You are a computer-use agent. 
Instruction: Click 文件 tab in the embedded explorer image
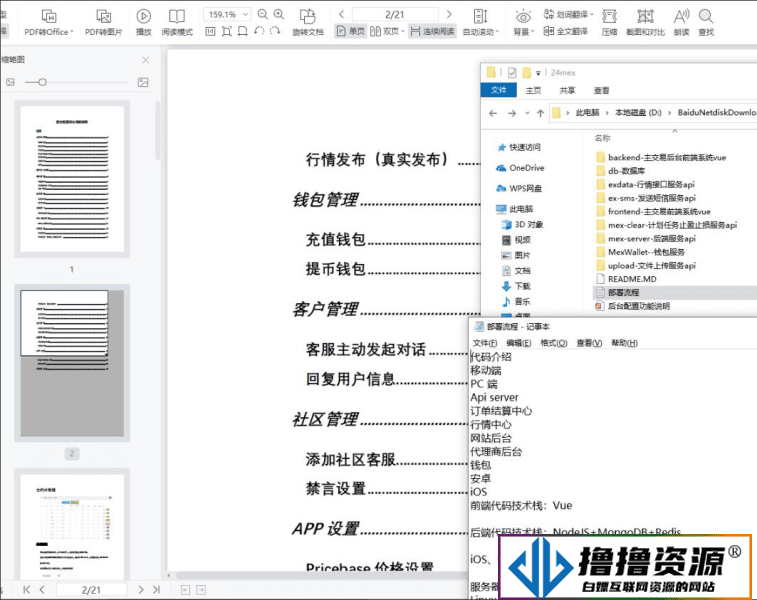[x=499, y=90]
